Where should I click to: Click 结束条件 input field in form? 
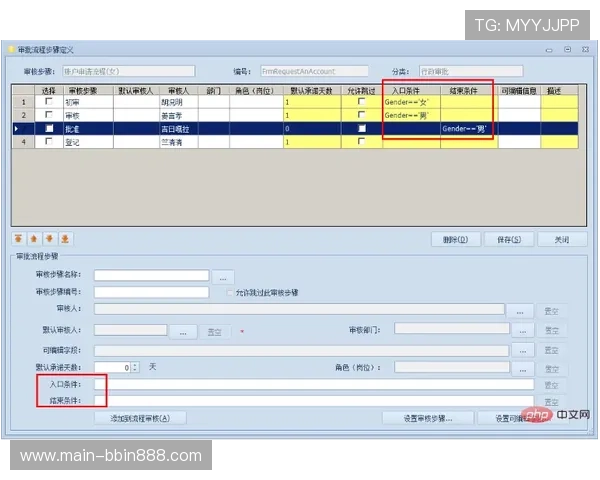pyautogui.click(x=314, y=401)
